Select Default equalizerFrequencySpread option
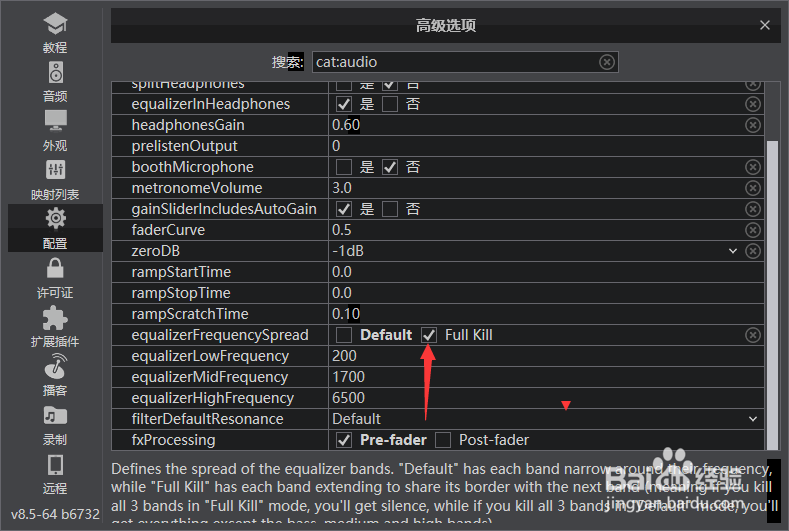This screenshot has height=531, width=789. (344, 335)
